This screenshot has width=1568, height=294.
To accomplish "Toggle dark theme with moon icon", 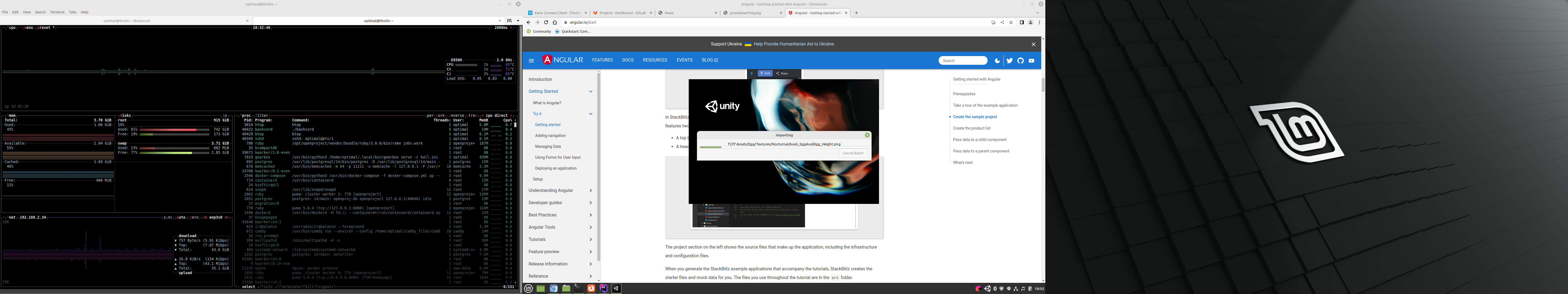I will tap(997, 61).
